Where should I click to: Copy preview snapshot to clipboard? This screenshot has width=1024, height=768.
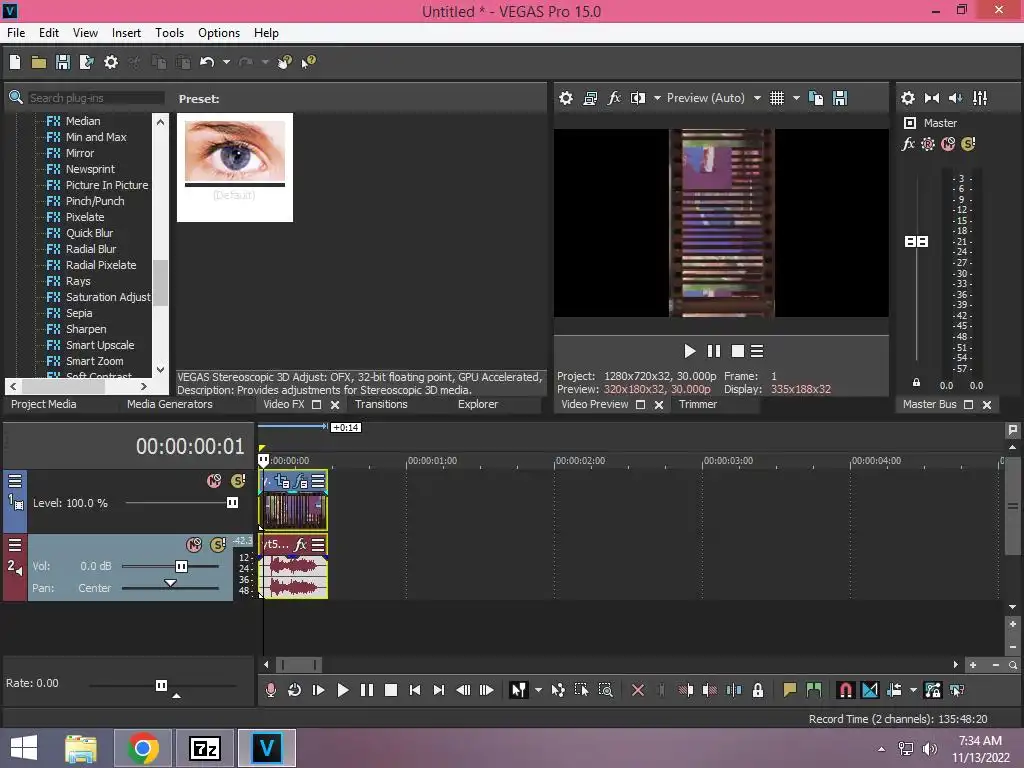click(816, 98)
